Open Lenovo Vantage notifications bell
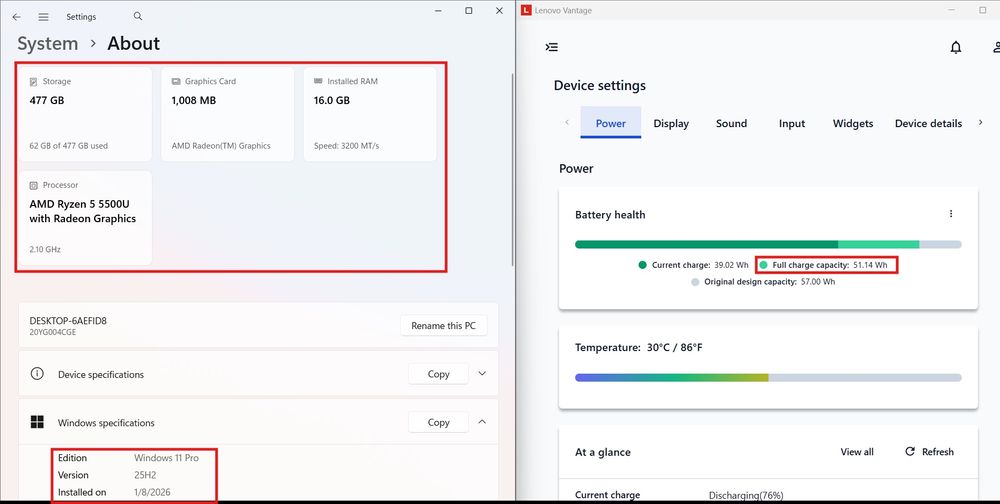 click(955, 47)
